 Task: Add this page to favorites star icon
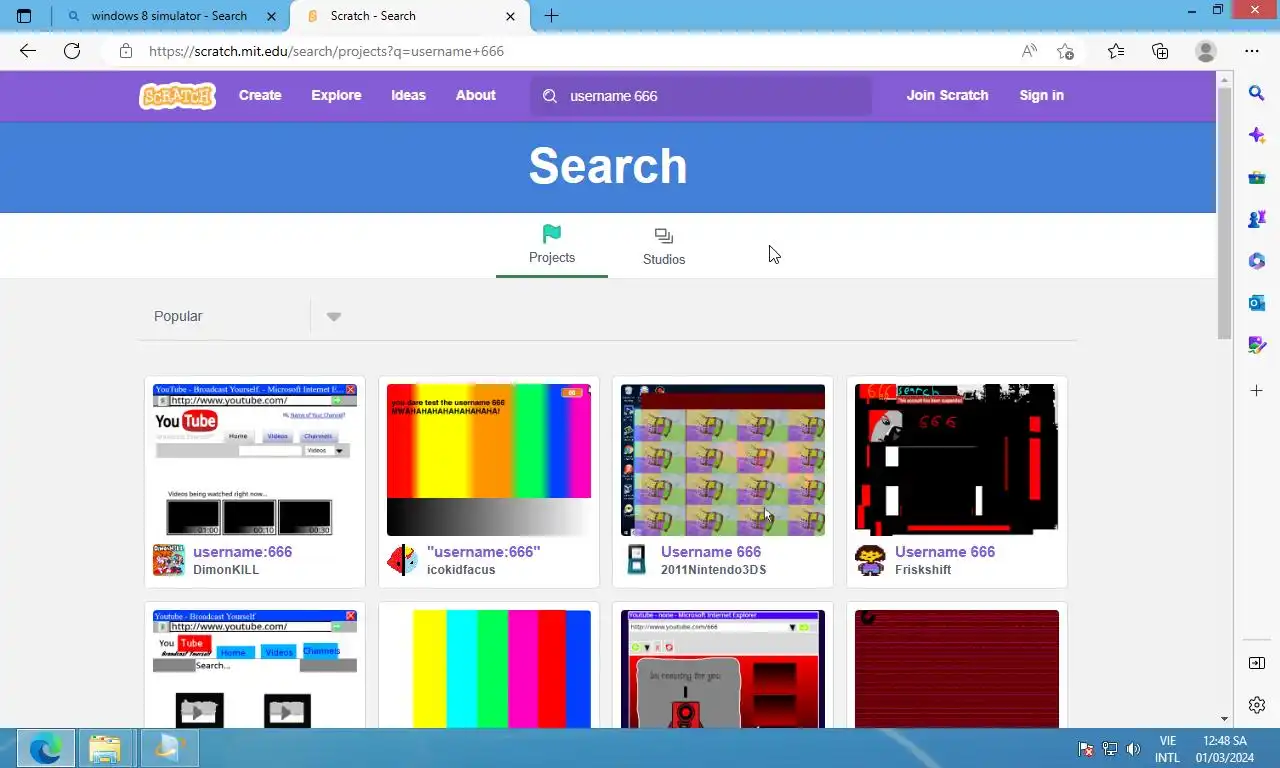pyautogui.click(x=1065, y=51)
